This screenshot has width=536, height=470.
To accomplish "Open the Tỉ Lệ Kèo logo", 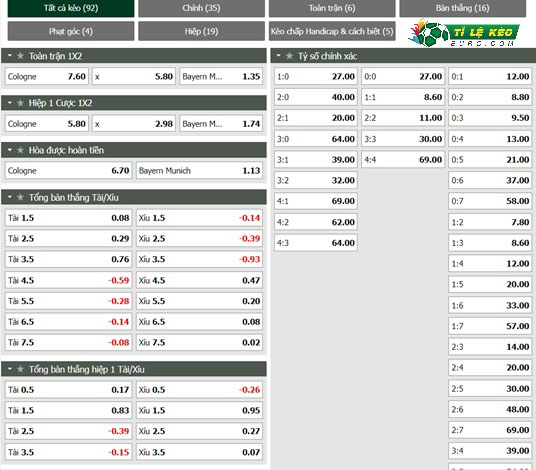I will click(x=464, y=33).
